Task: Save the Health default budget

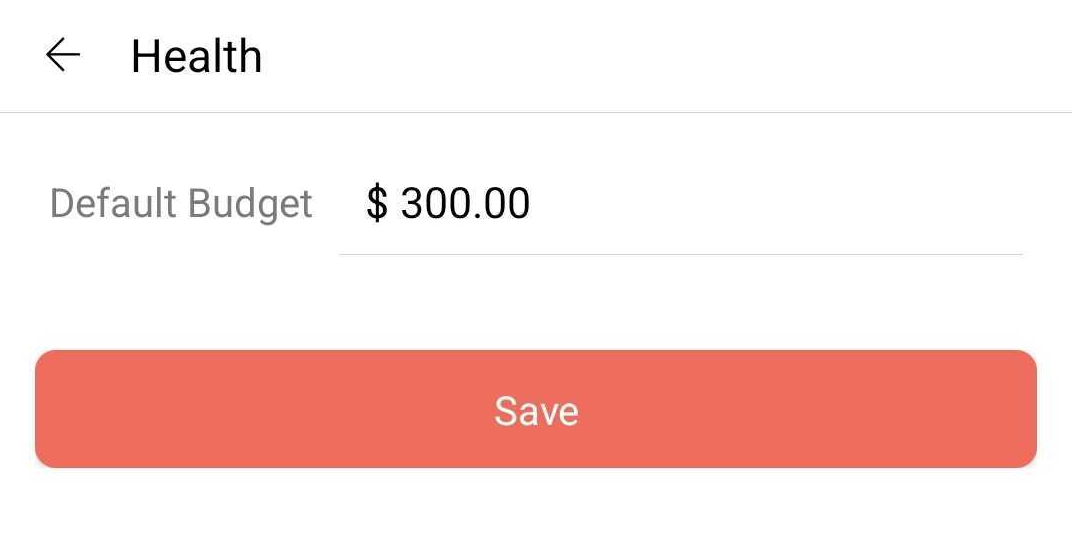Action: click(x=536, y=409)
